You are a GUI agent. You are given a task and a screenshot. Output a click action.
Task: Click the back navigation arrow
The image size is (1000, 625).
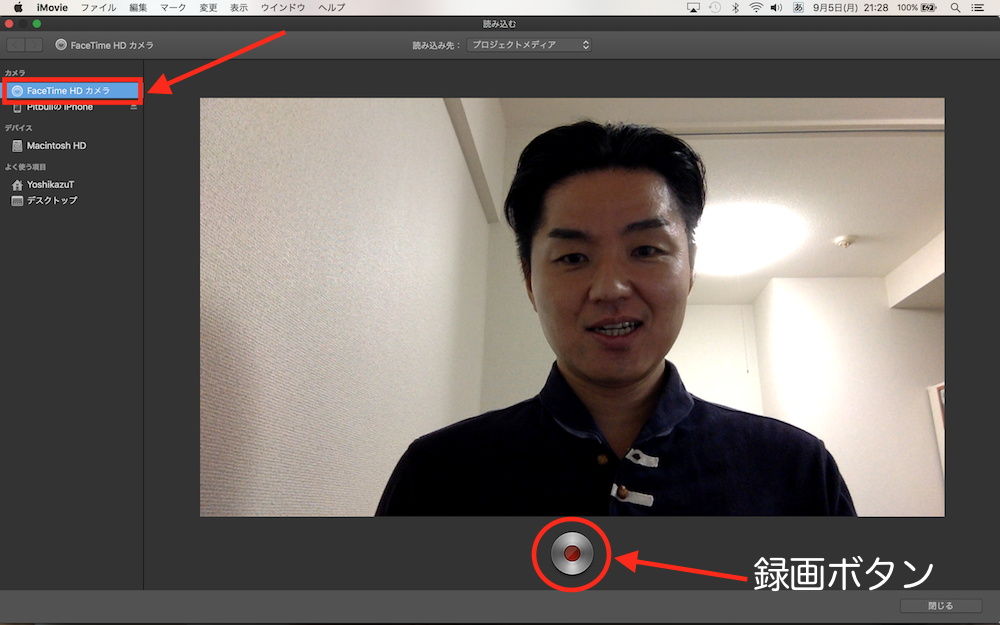[x=16, y=45]
